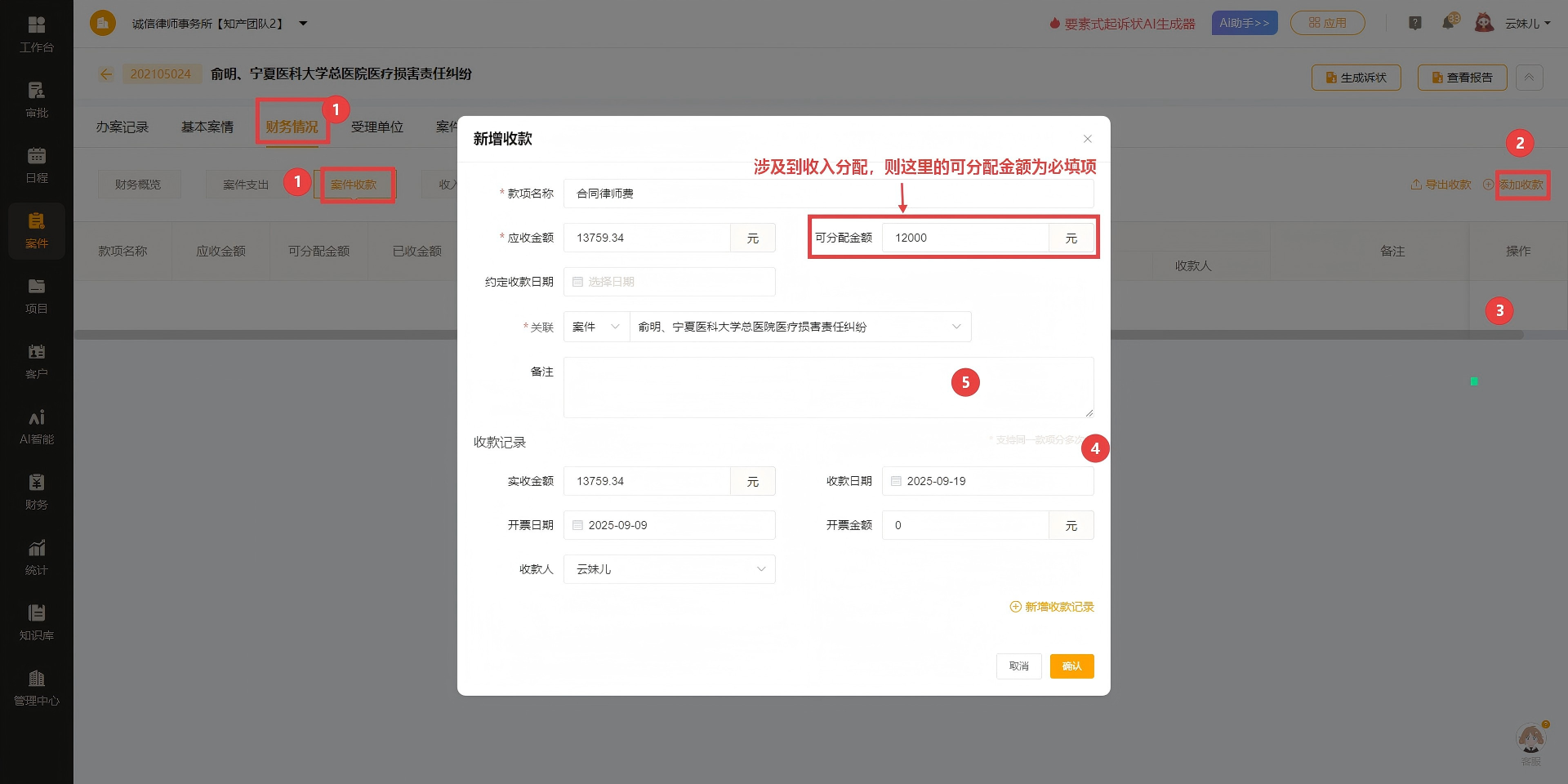Expand the 关联 type dropdown showing 案件
Viewport: 1568px width, 784px height.
(x=596, y=327)
